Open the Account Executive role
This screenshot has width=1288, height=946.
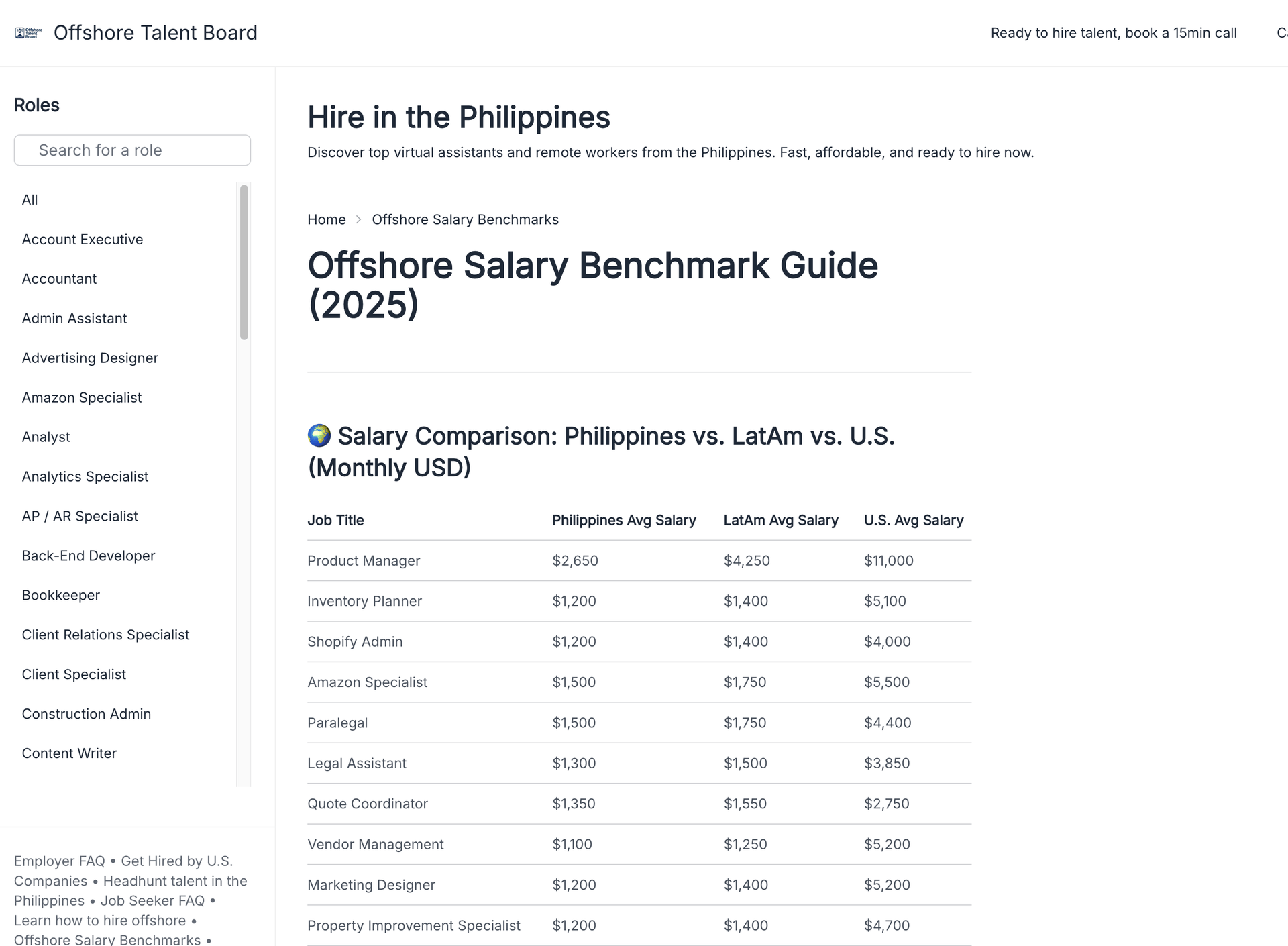[83, 240]
